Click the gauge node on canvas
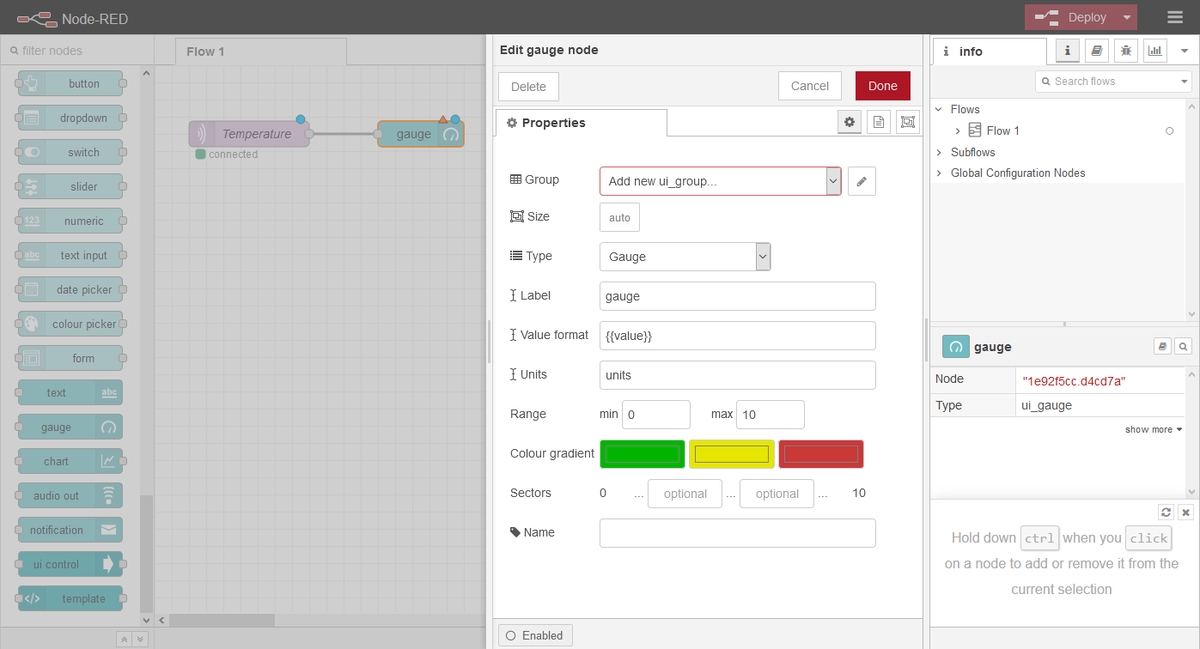 [421, 134]
